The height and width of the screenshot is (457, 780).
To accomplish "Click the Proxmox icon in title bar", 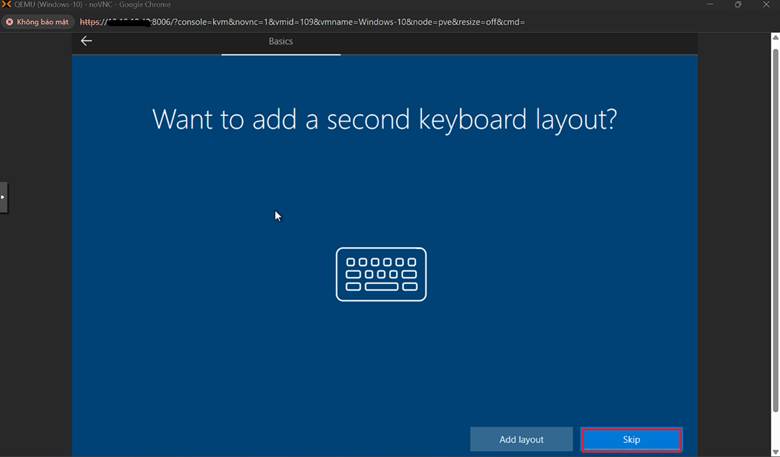I will (6, 5).
